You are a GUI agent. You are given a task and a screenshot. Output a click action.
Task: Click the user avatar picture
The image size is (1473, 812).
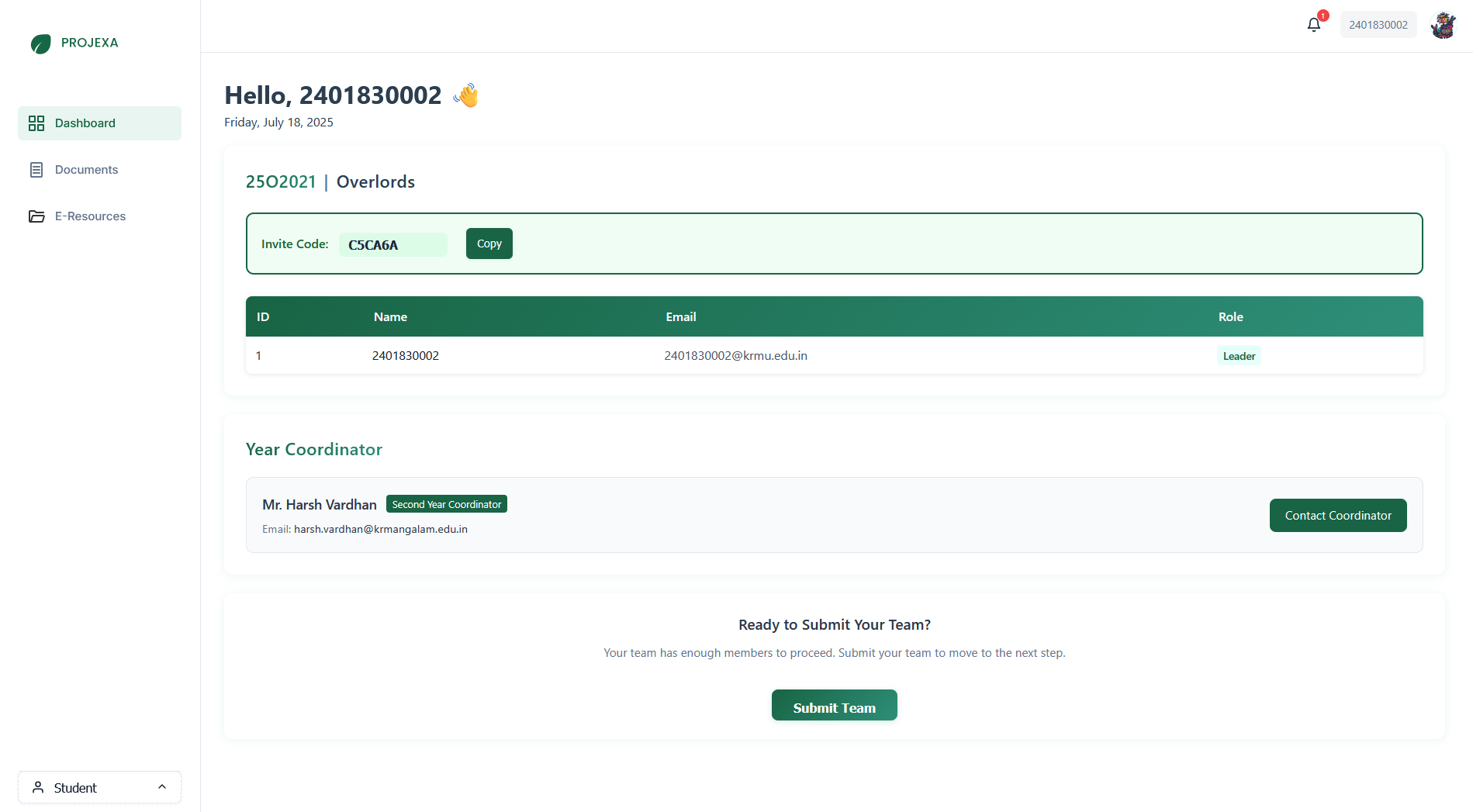[1443, 25]
